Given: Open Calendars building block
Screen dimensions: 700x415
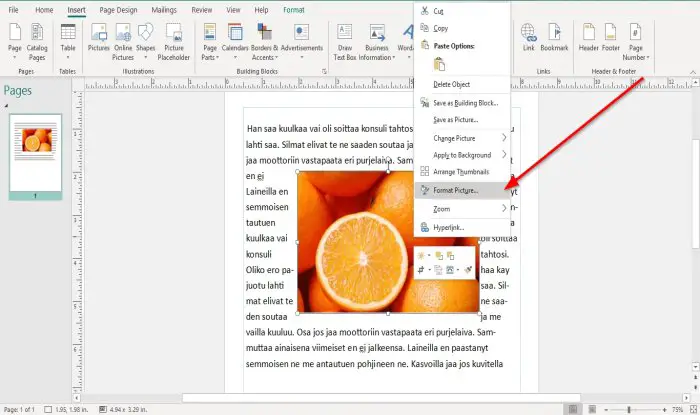Looking at the screenshot, I should 235,42.
